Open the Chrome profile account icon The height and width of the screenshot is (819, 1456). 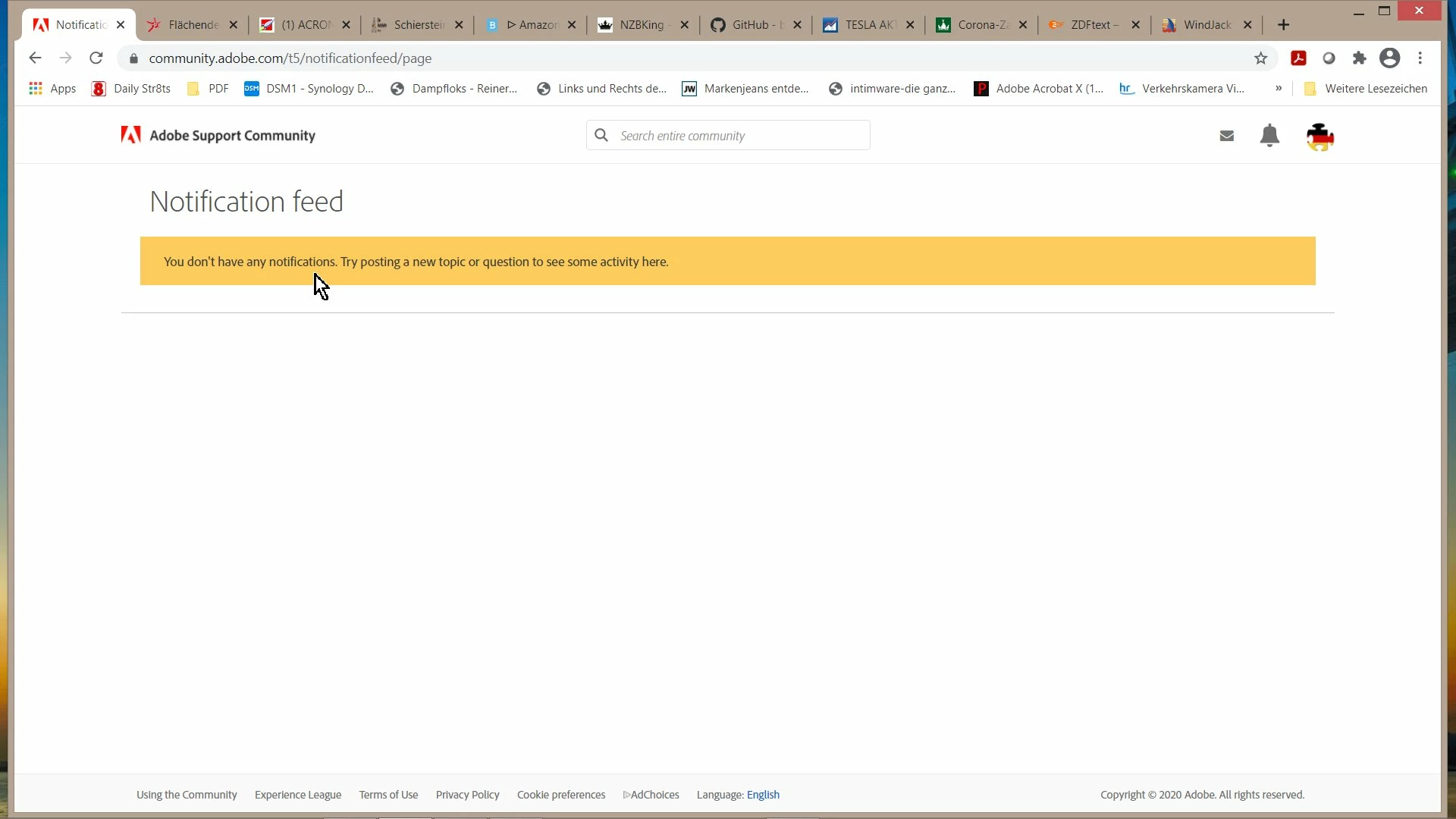[x=1389, y=58]
